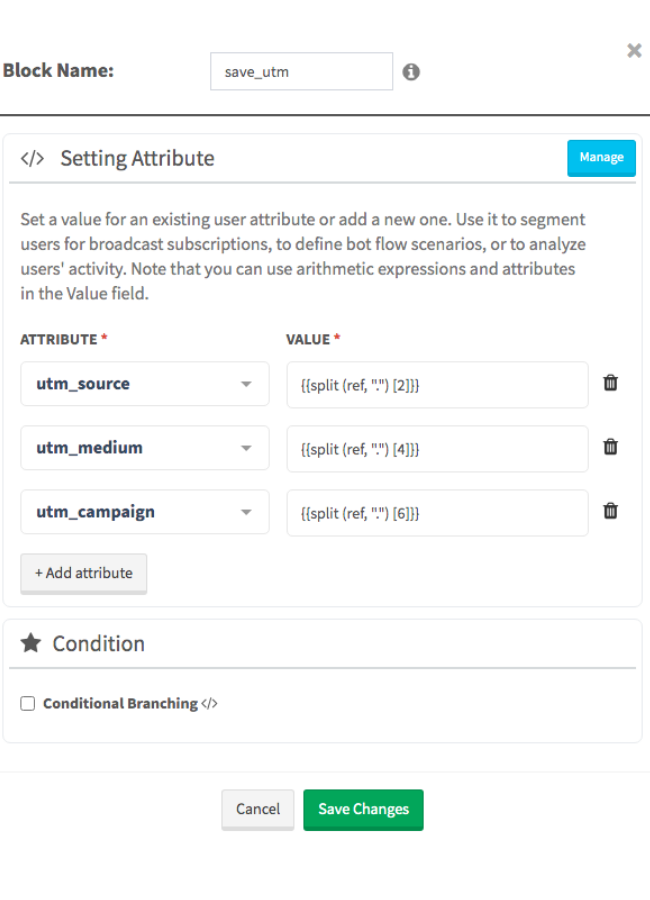650x900 pixels.
Task: Click the utm_source value field
Action: 438,385
